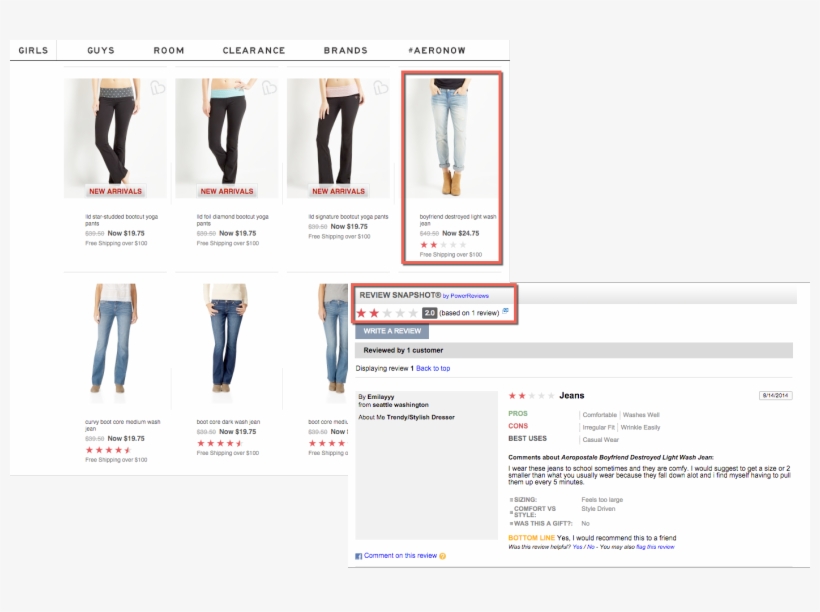This screenshot has width=820, height=612.
Task: Open boyfriend destroyed light wash jean image
Action: [452, 138]
